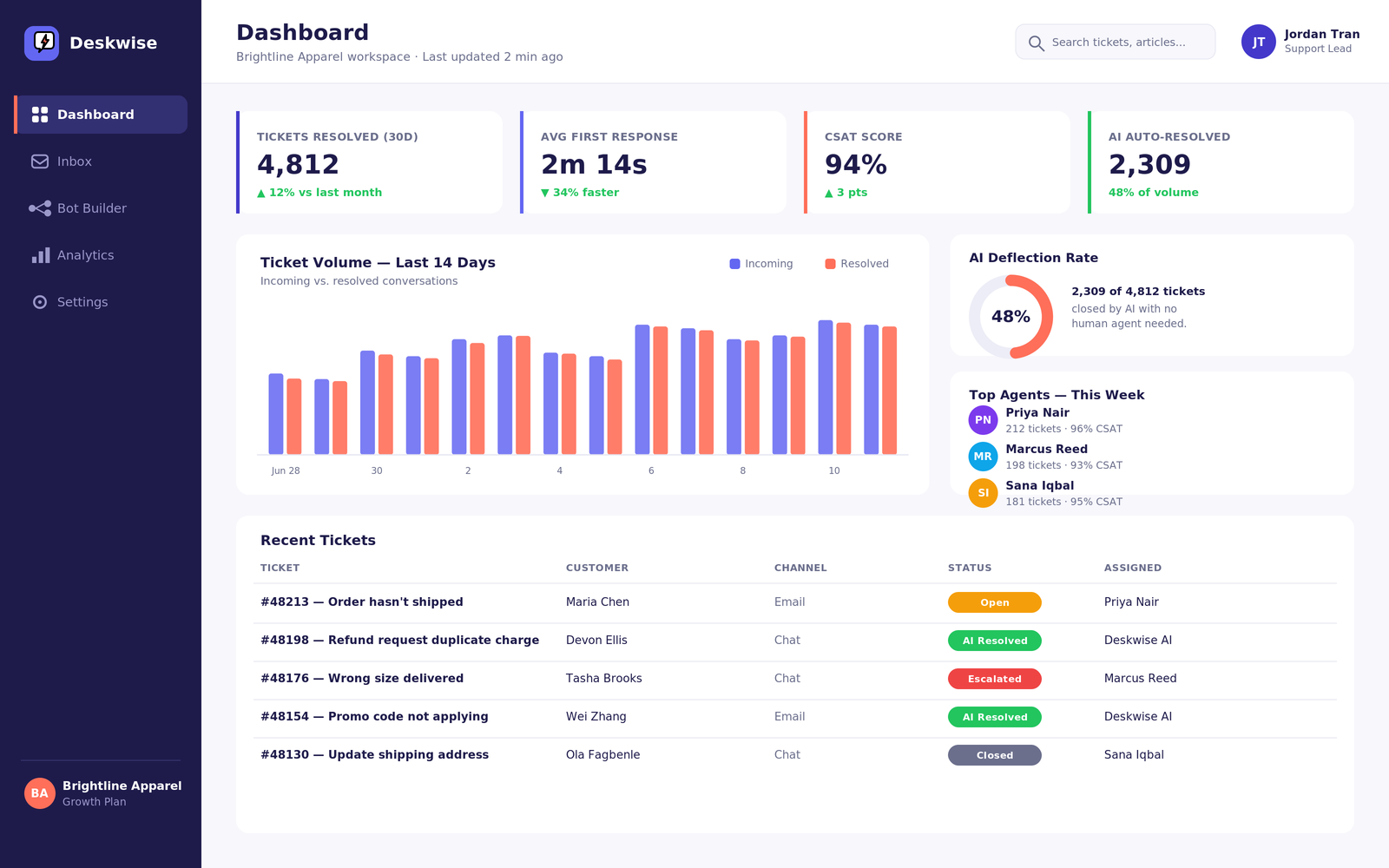Image resolution: width=1389 pixels, height=868 pixels.
Task: Click the JT user avatar
Action: tap(1258, 42)
